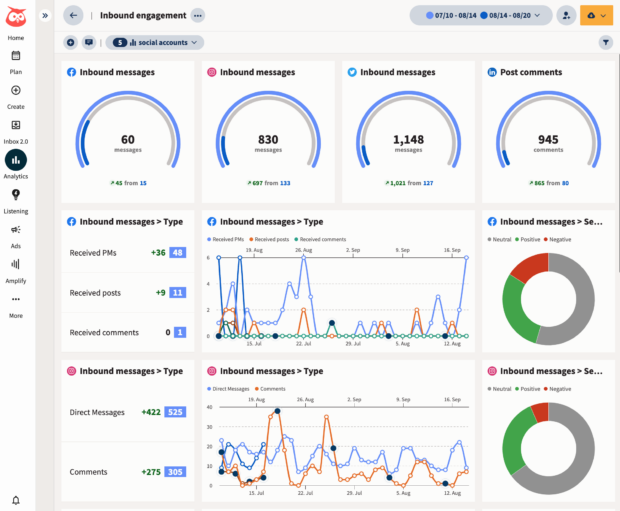The height and width of the screenshot is (511, 620).
Task: Expand the sidebar with double-chevron icon
Action: tap(45, 16)
